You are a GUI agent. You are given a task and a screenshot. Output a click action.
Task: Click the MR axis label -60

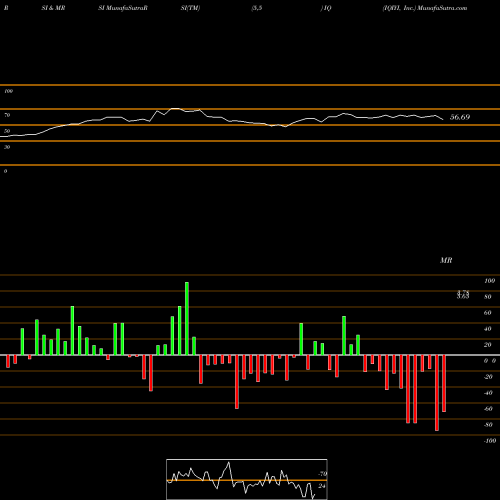click(488, 409)
